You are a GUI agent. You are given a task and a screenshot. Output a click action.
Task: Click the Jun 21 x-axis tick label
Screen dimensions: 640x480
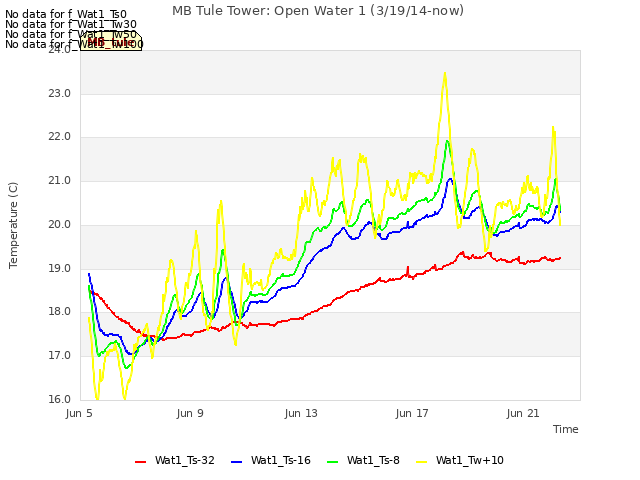(x=523, y=413)
